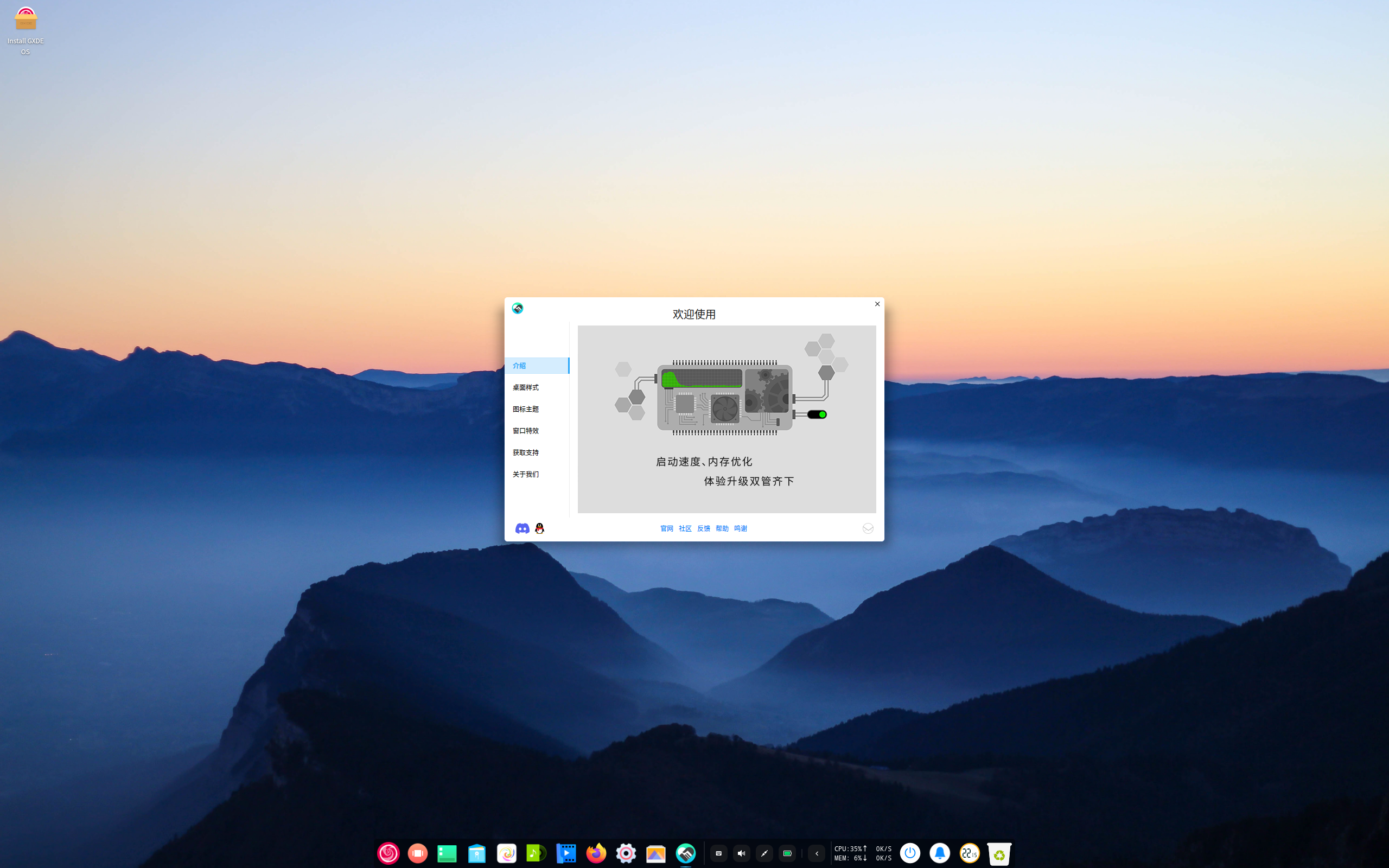Open the power button in the dock
The width and height of the screenshot is (1389, 868).
click(x=910, y=853)
